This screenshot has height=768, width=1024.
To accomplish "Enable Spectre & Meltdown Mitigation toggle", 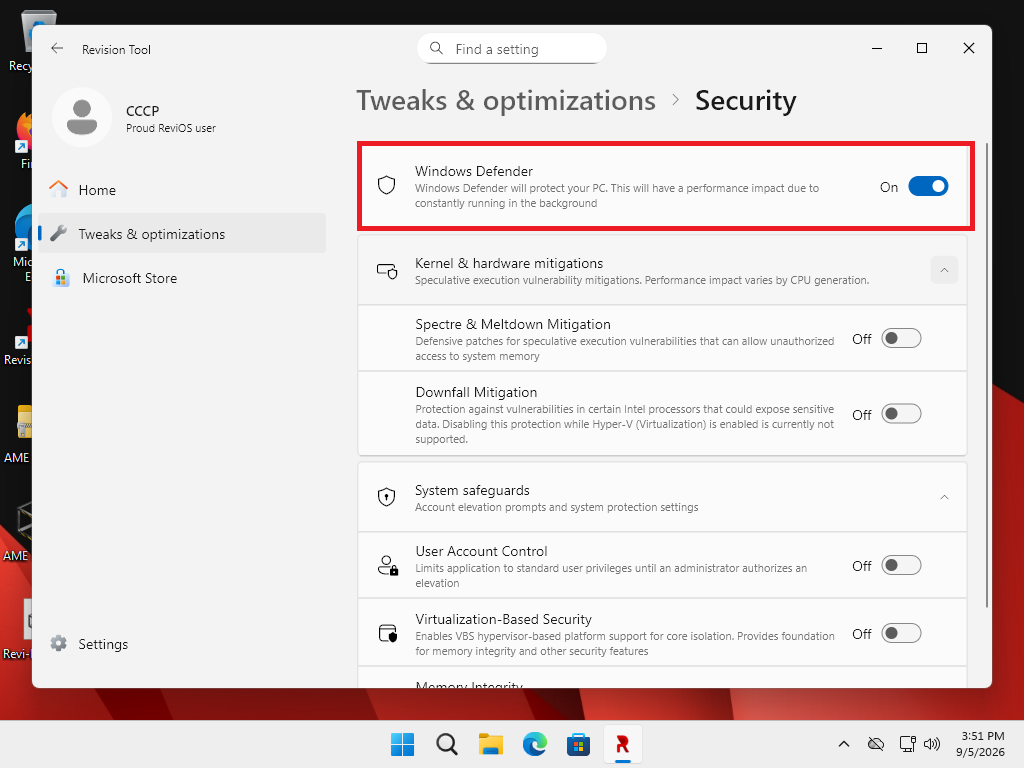I will pyautogui.click(x=901, y=338).
